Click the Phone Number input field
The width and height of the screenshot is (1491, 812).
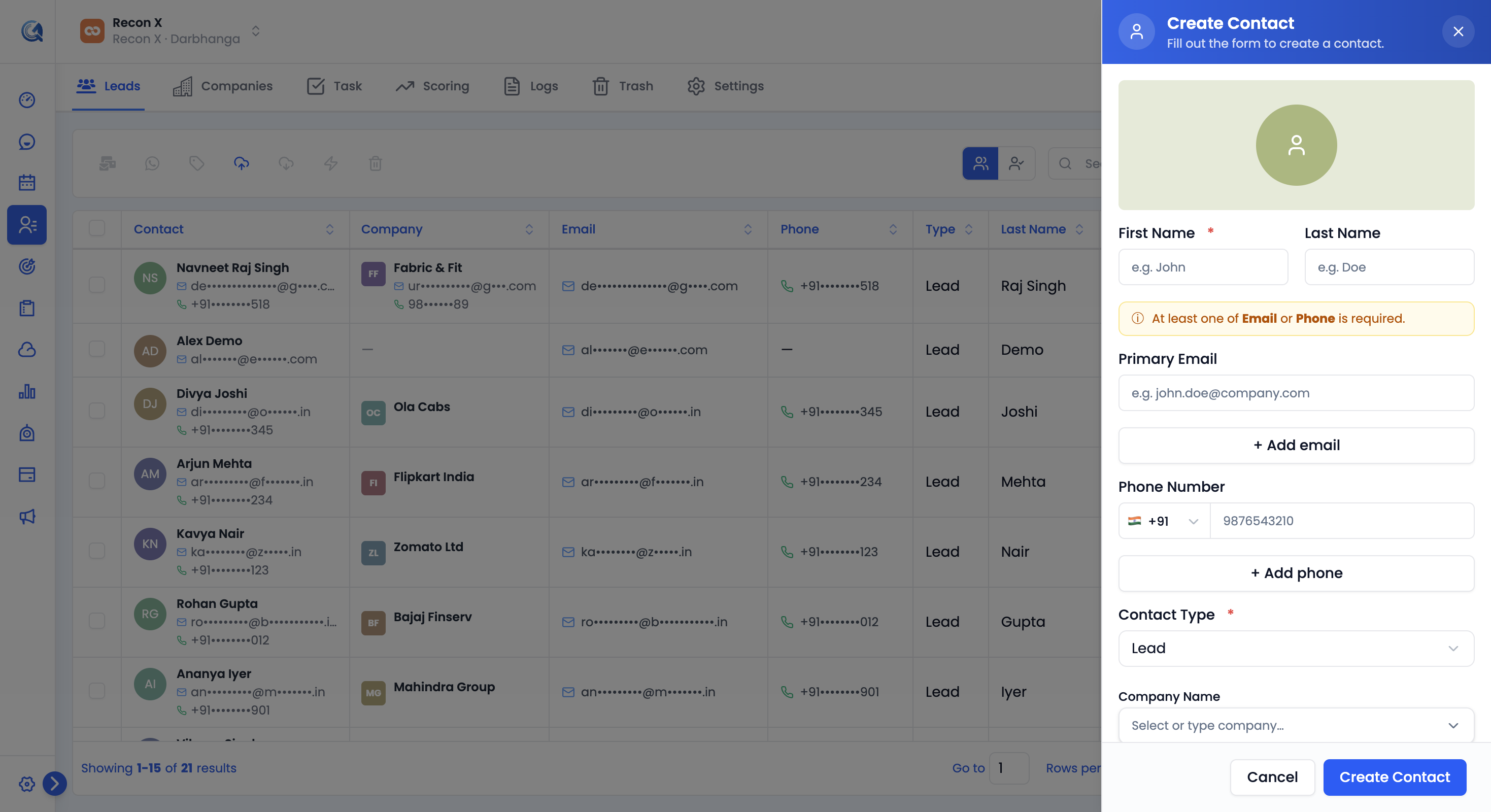1342,521
